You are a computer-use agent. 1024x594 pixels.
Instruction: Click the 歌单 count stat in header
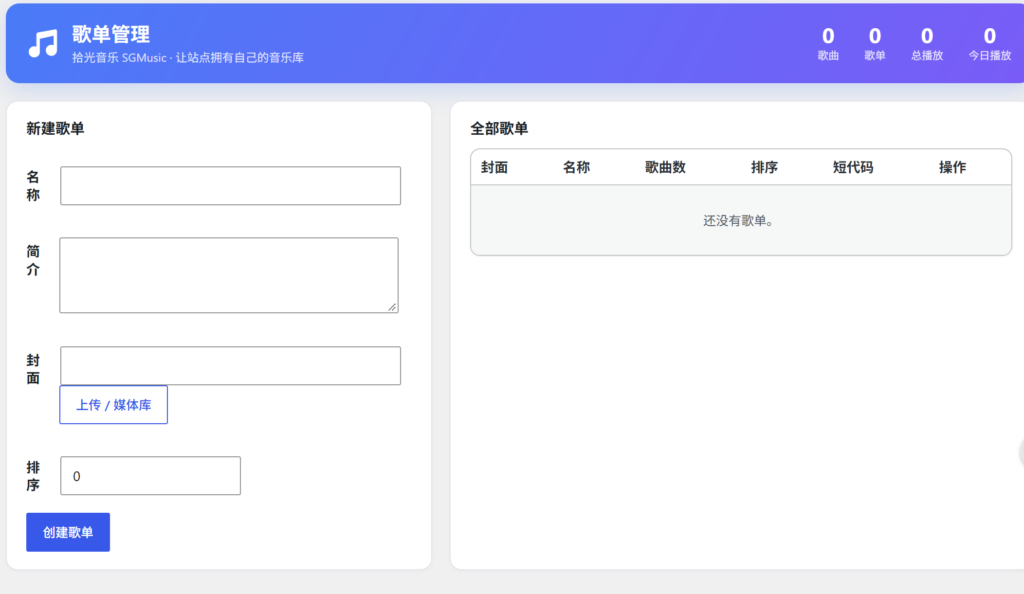tap(875, 44)
